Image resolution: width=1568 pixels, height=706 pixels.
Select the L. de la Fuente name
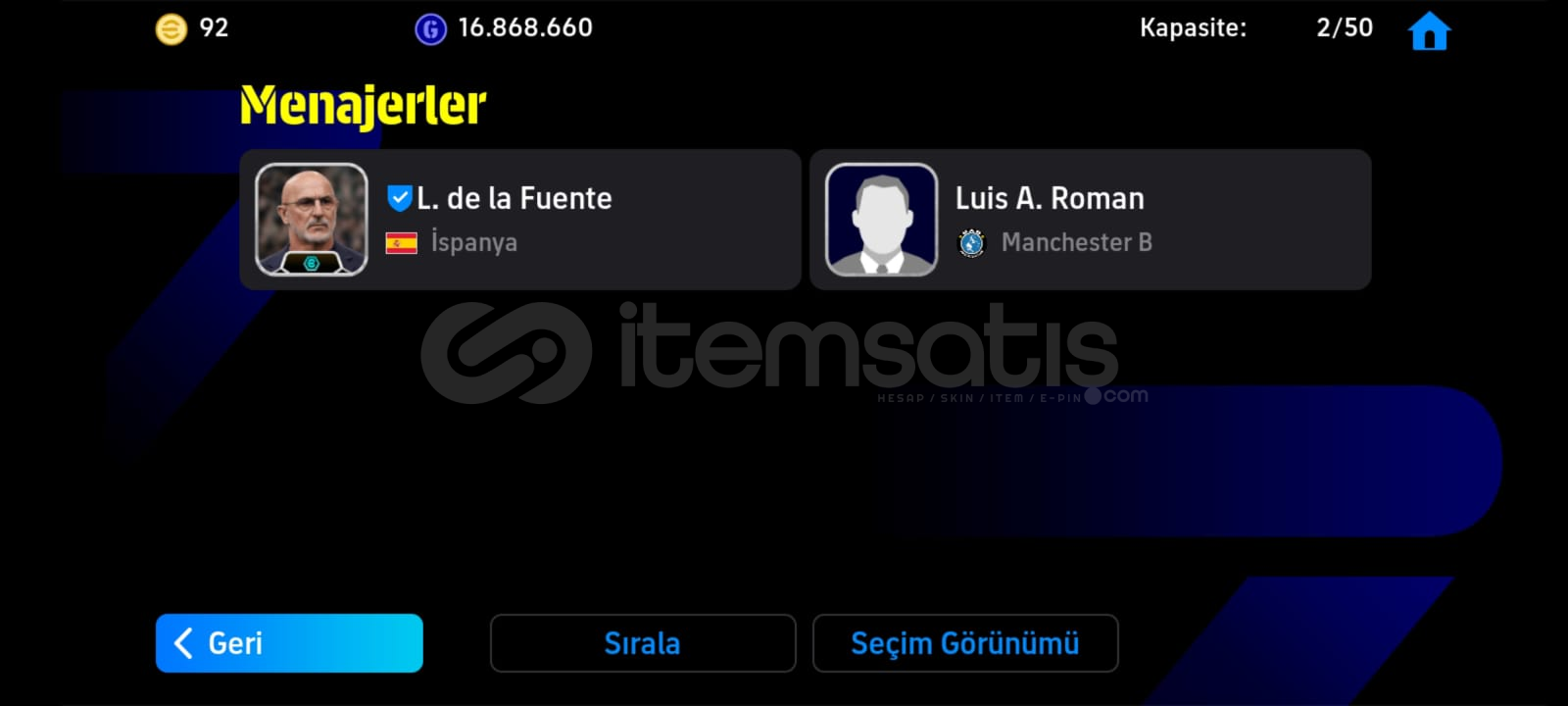(514, 198)
